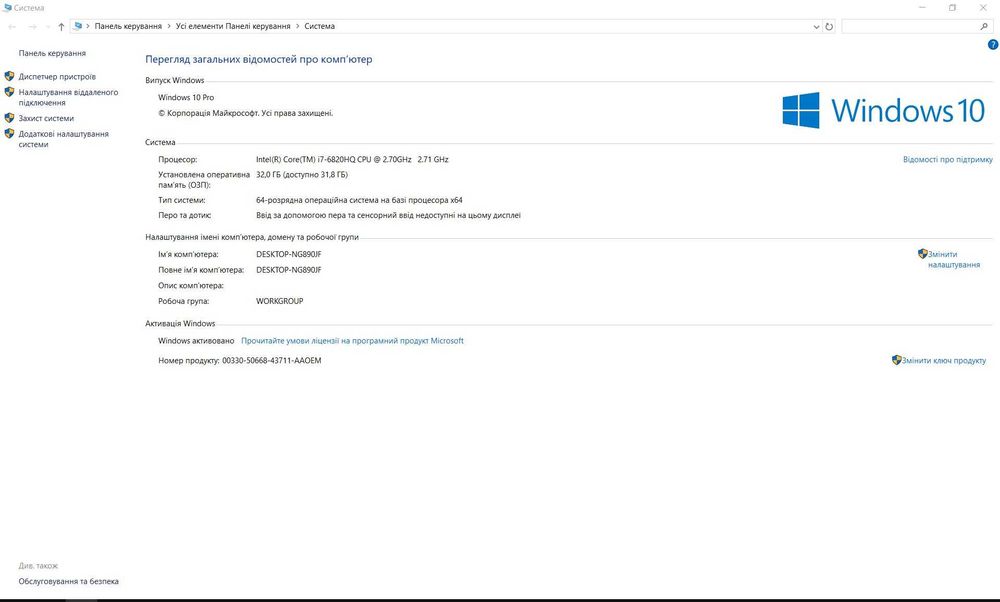Click shield icon beside Додаткові налаштування системи
1000x602 pixels.
point(9,134)
